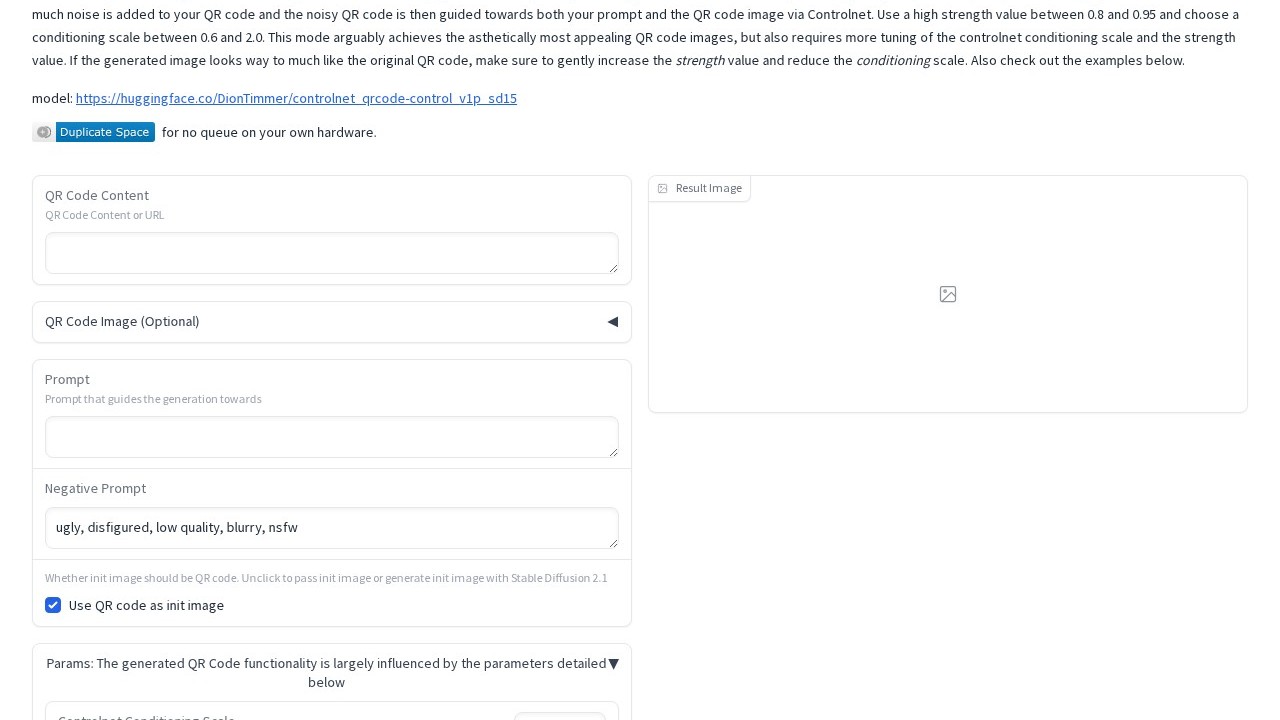This screenshot has height=720, width=1280.
Task: Click the resize handle of the Prompt textbox
Action: point(613,452)
